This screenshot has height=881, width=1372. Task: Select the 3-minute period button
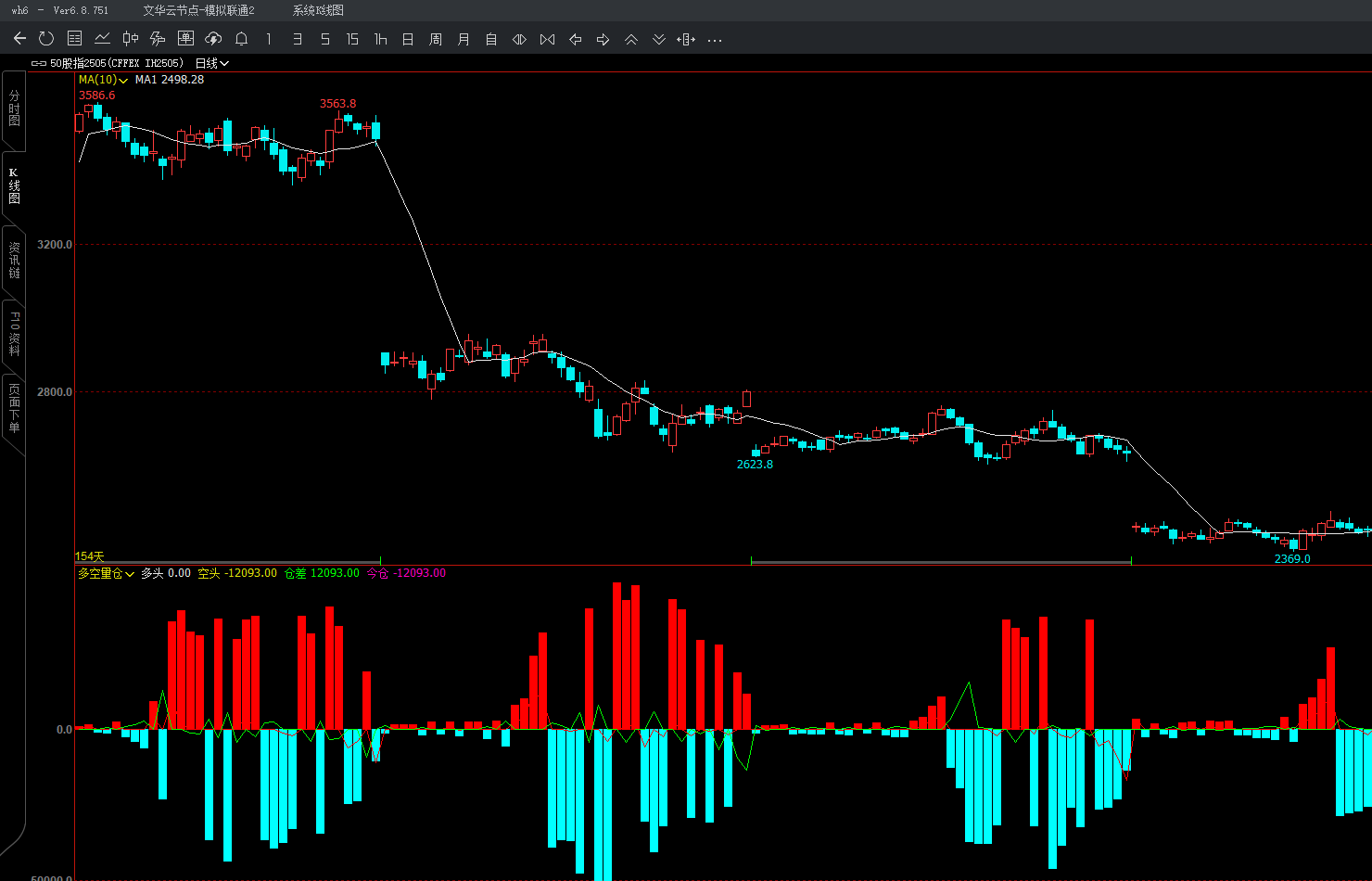coord(297,39)
